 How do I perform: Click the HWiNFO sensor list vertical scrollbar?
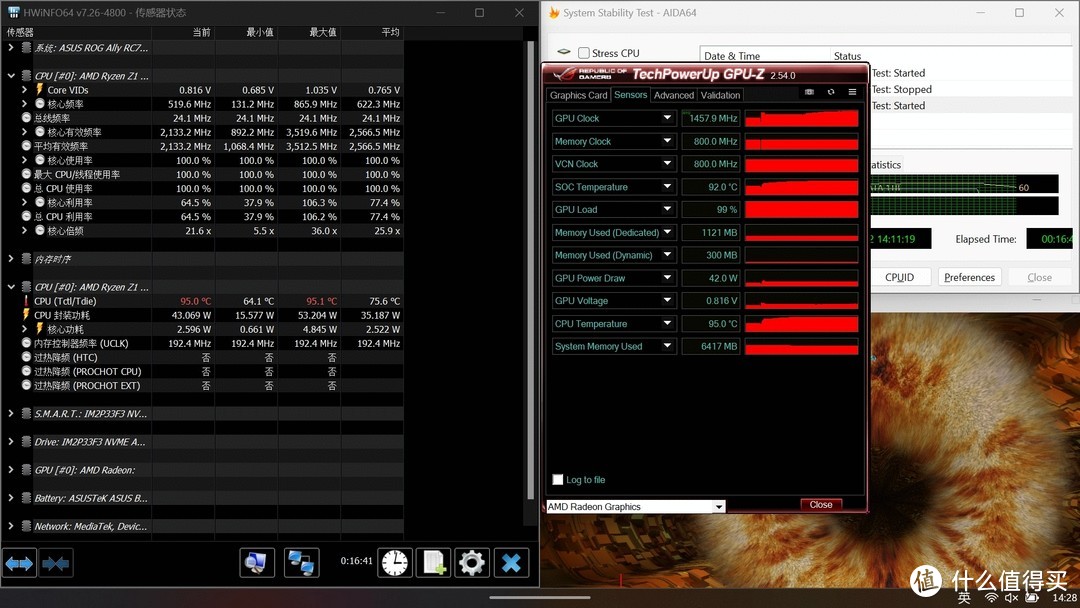530,270
